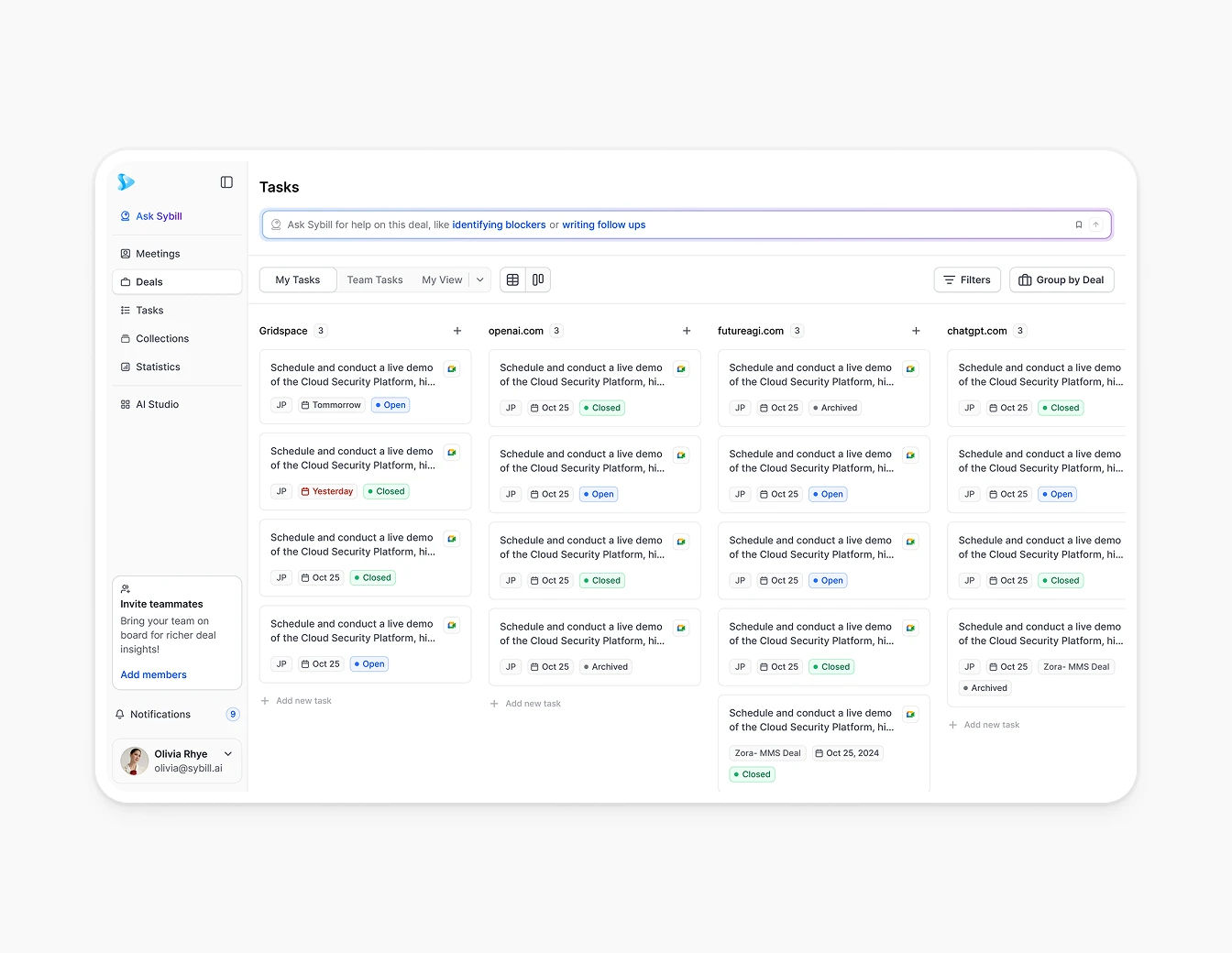Image resolution: width=1232 pixels, height=953 pixels.
Task: Click the Notifications badge showing 9
Action: (x=233, y=714)
